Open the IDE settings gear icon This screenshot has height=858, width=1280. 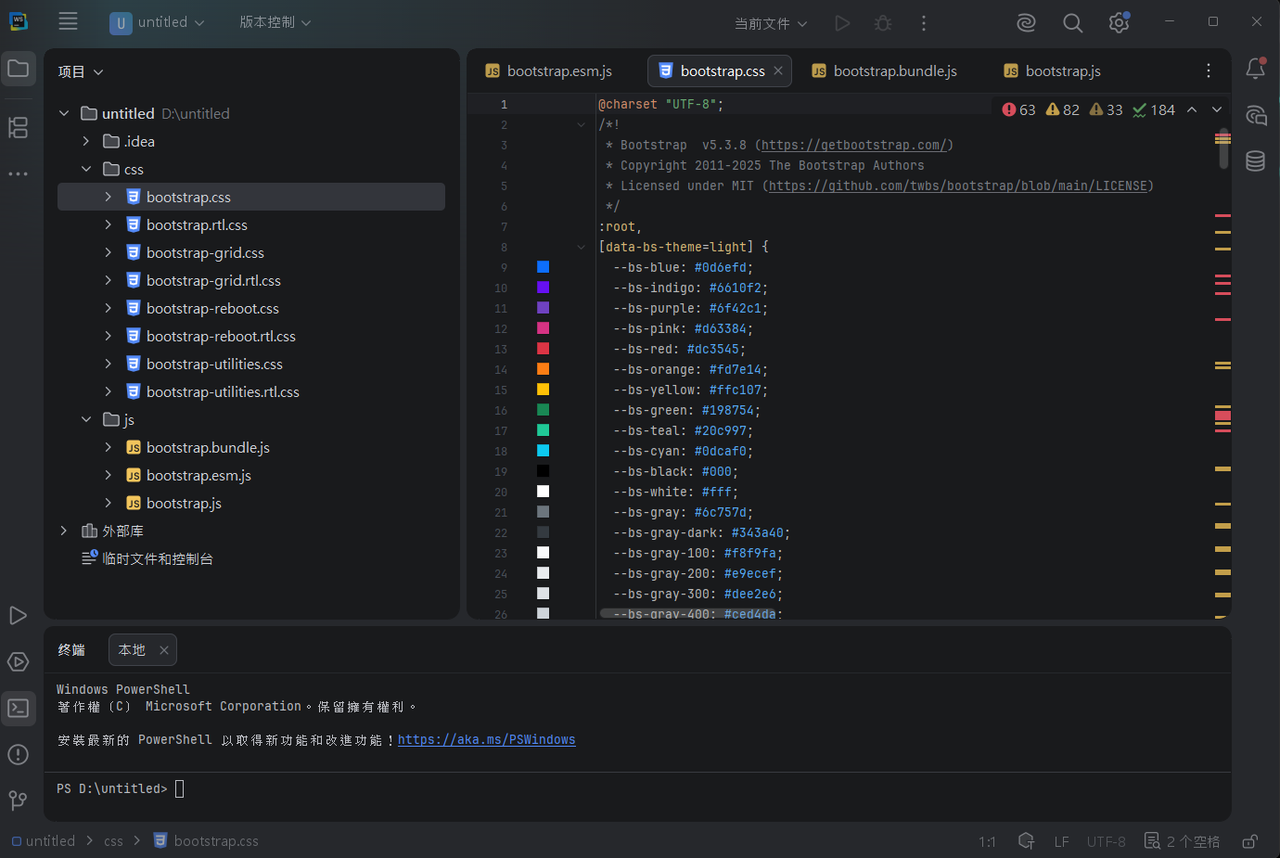(1119, 23)
